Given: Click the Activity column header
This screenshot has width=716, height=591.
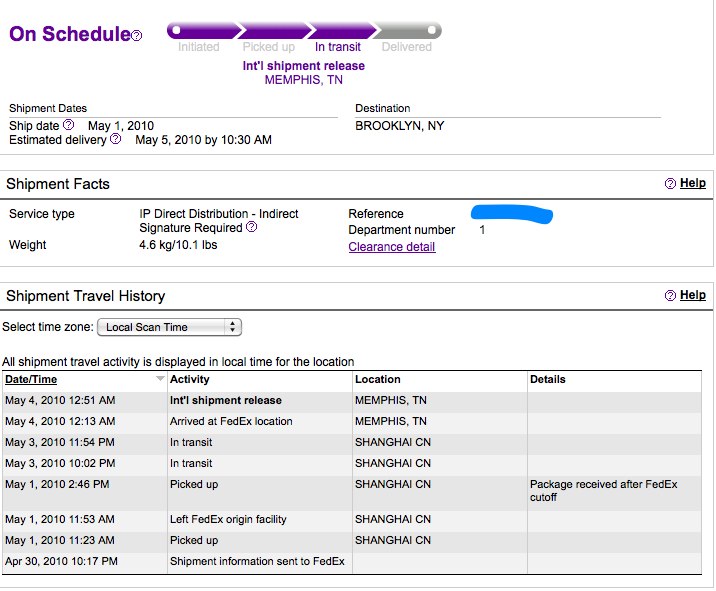Looking at the screenshot, I should coord(190,379).
